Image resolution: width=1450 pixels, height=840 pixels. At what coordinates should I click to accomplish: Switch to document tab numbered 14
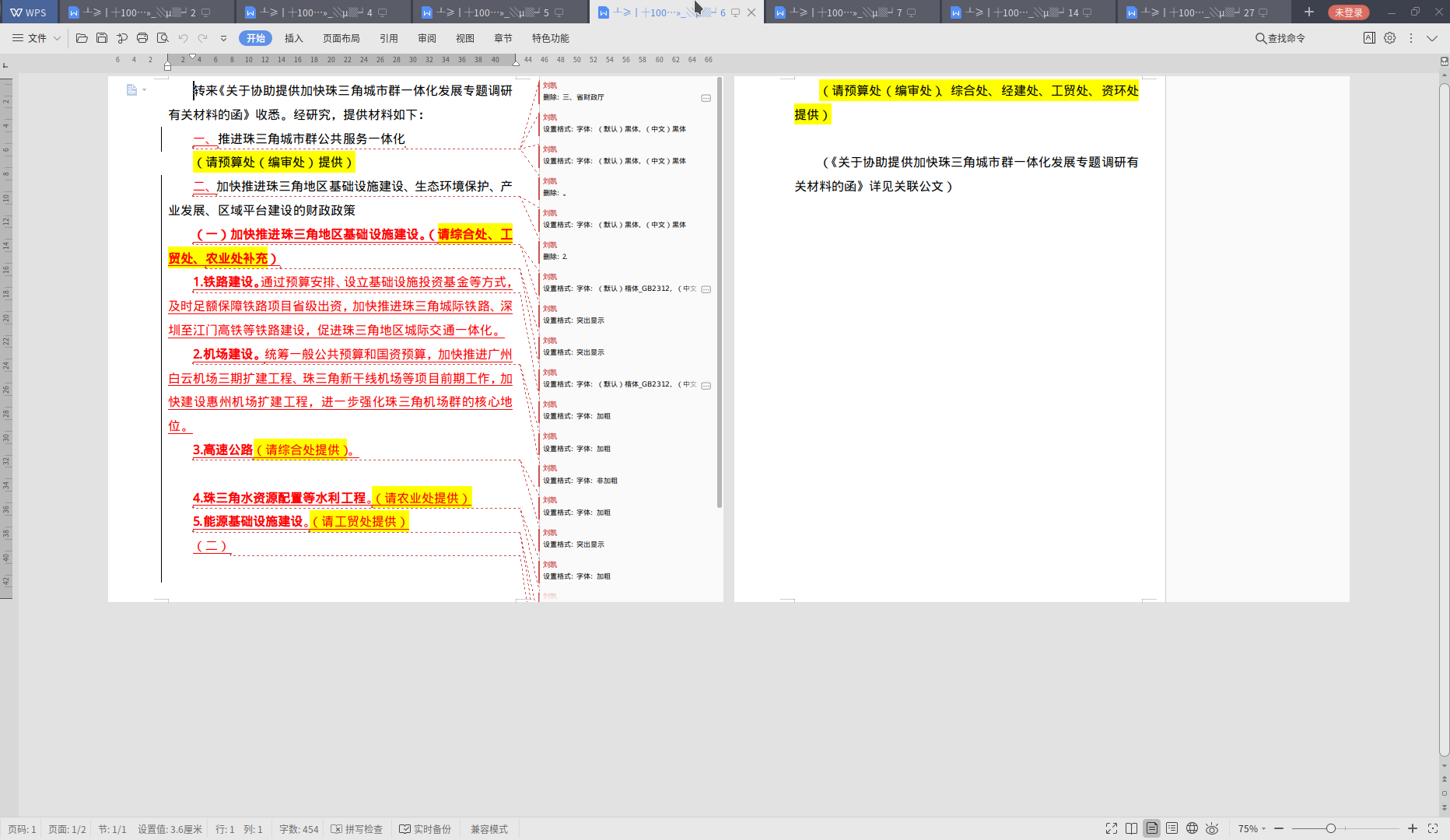1029,12
